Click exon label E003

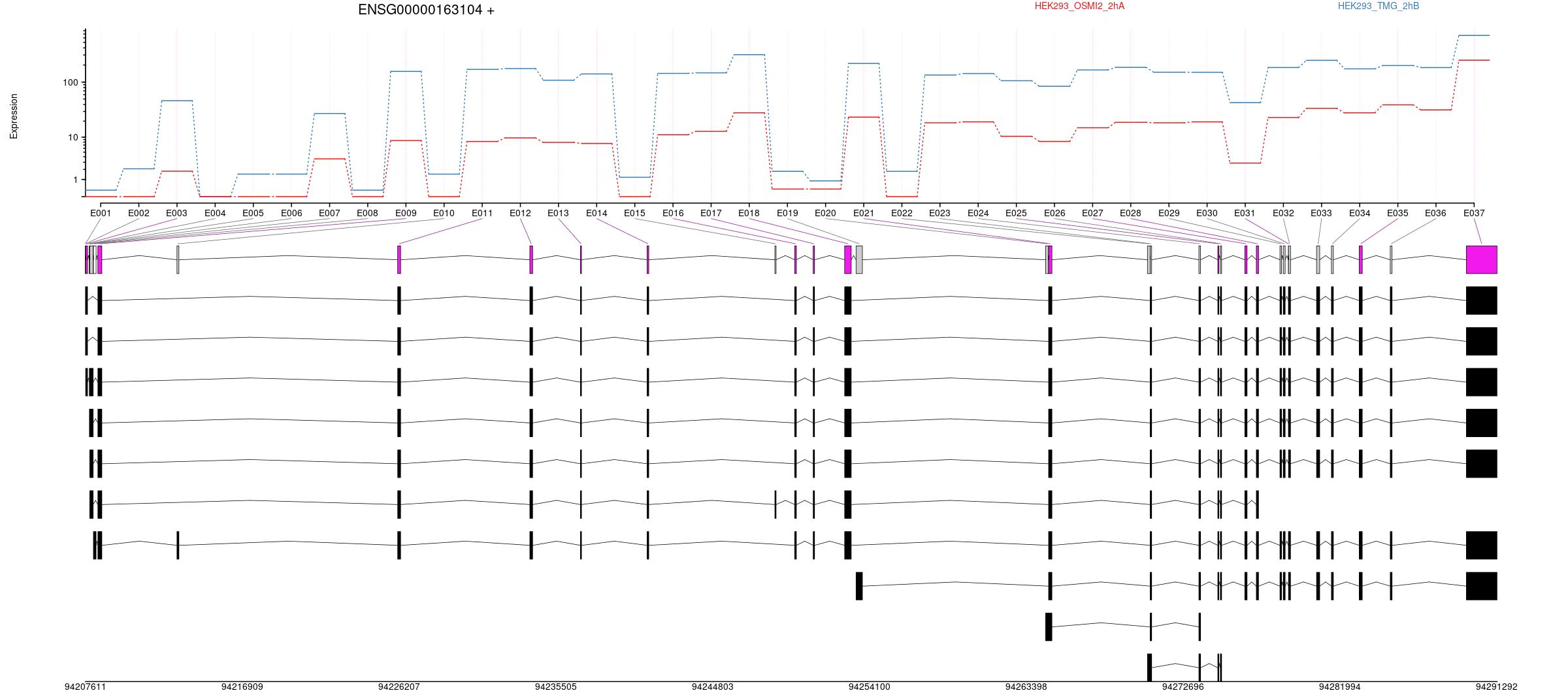tap(176, 213)
